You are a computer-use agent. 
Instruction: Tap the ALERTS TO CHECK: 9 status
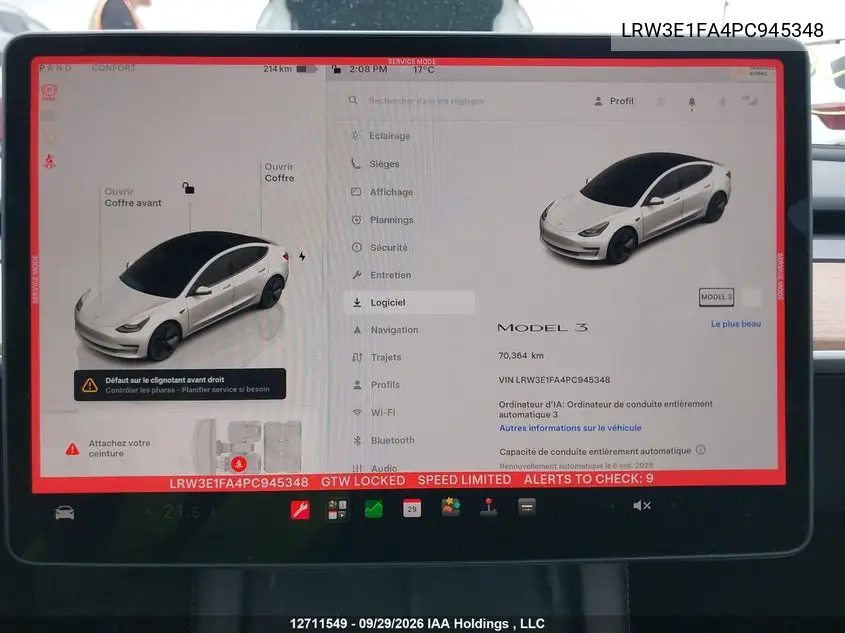(588, 479)
